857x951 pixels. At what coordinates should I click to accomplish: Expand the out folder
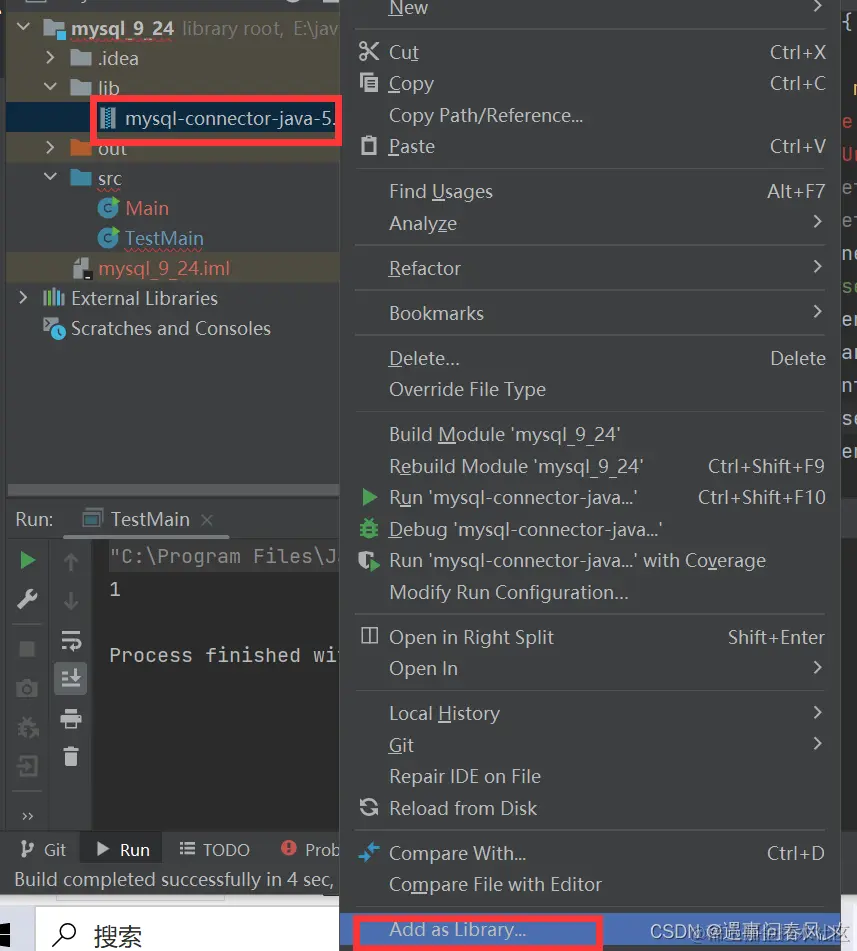(x=50, y=147)
